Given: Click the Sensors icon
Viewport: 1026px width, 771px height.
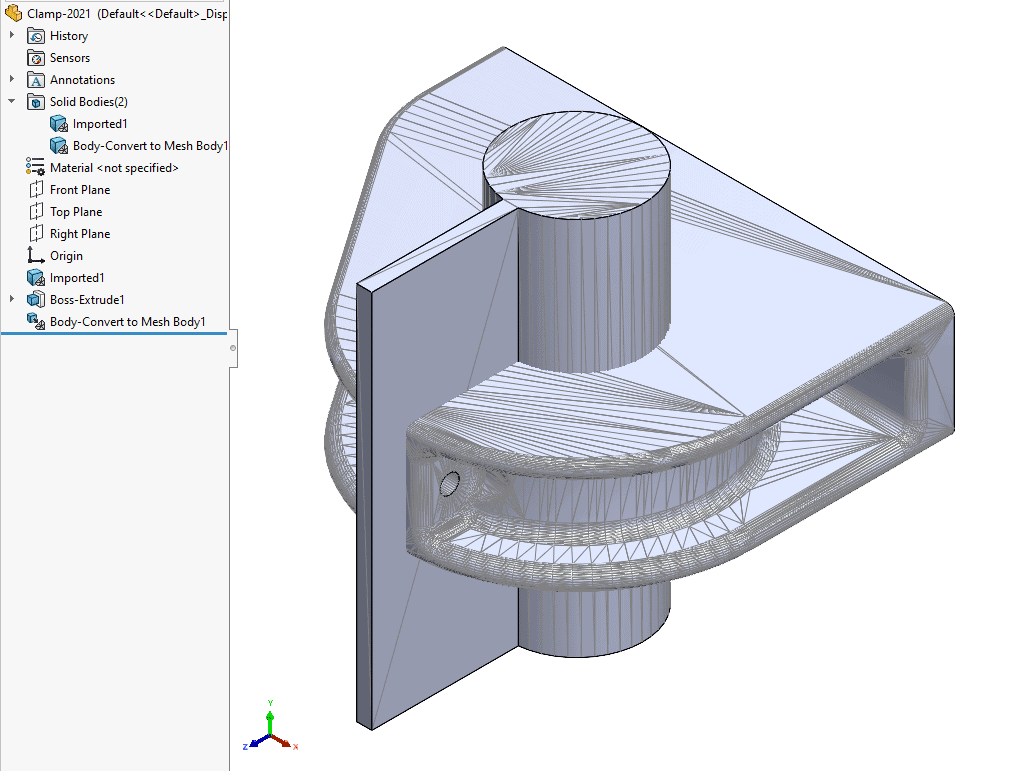Looking at the screenshot, I should pyautogui.click(x=36, y=57).
